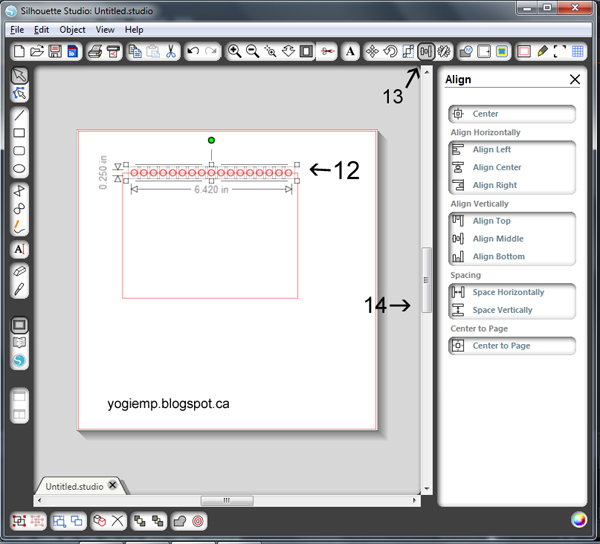Open the File menu
Image resolution: width=600 pixels, height=544 pixels.
click(17, 30)
